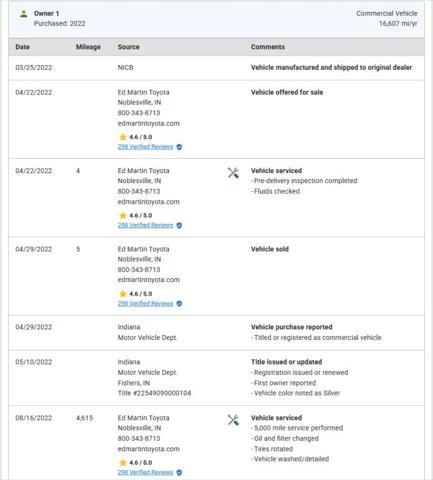Click Title #22549090000104 text
This screenshot has width=433, height=480.
154,393
